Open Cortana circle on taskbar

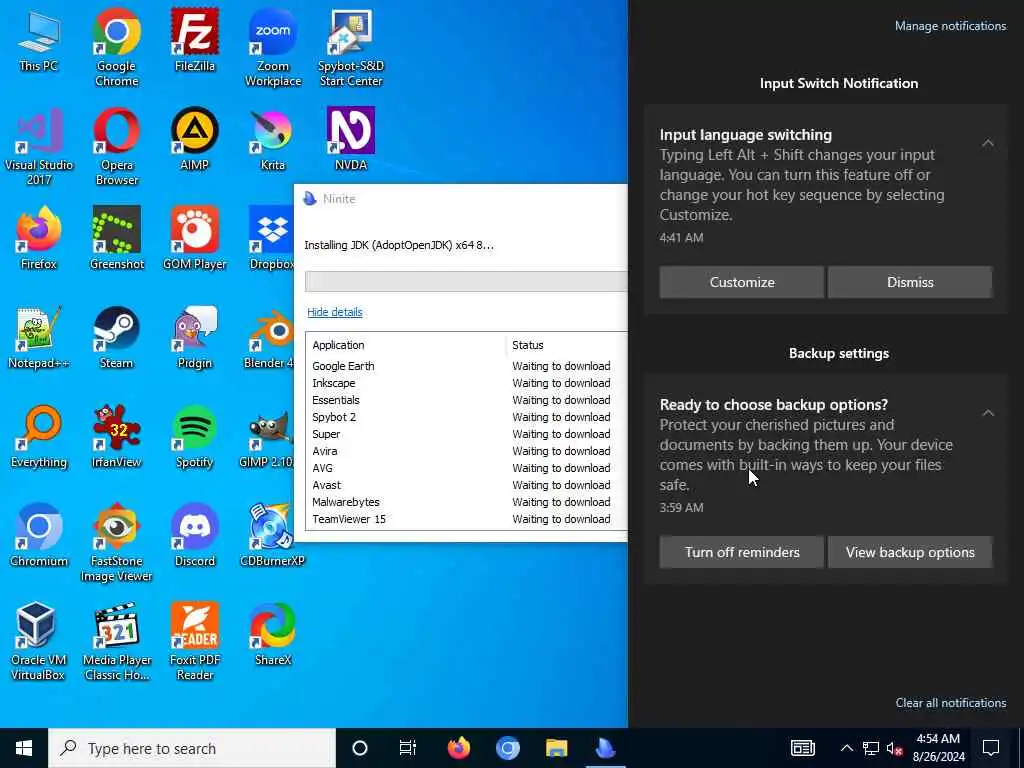[360, 748]
